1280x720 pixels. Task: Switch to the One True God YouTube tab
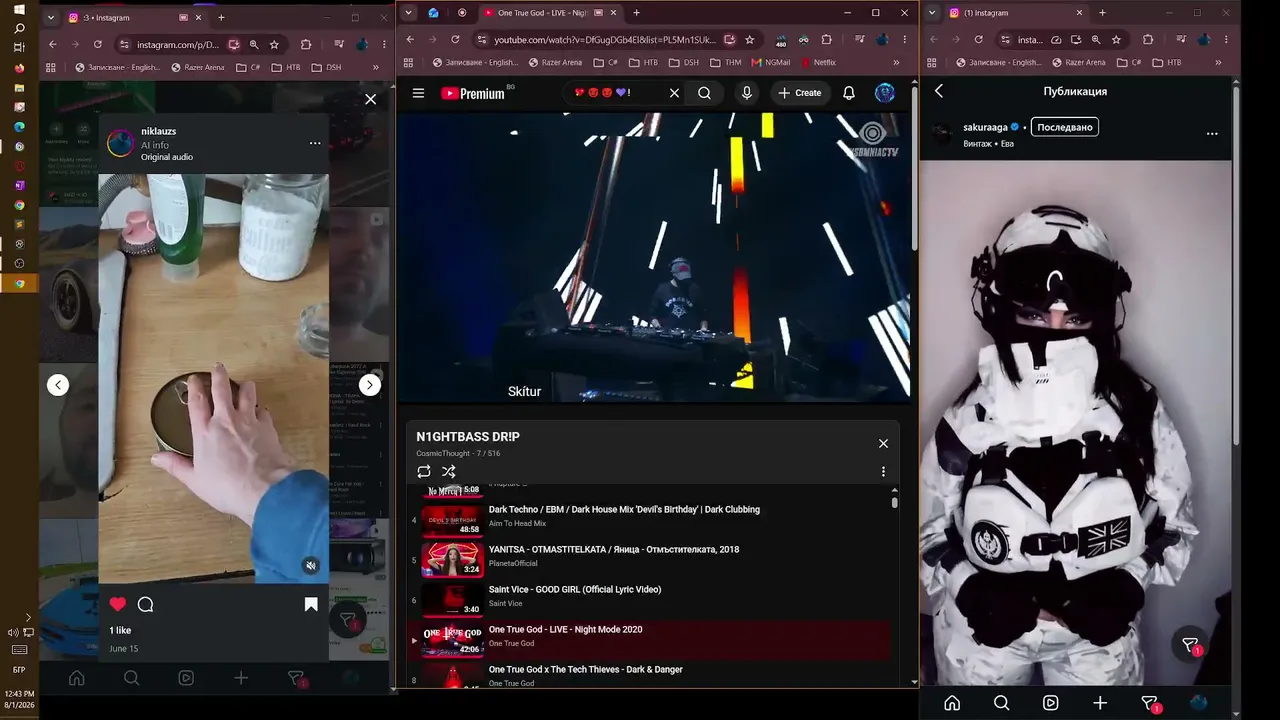(543, 13)
